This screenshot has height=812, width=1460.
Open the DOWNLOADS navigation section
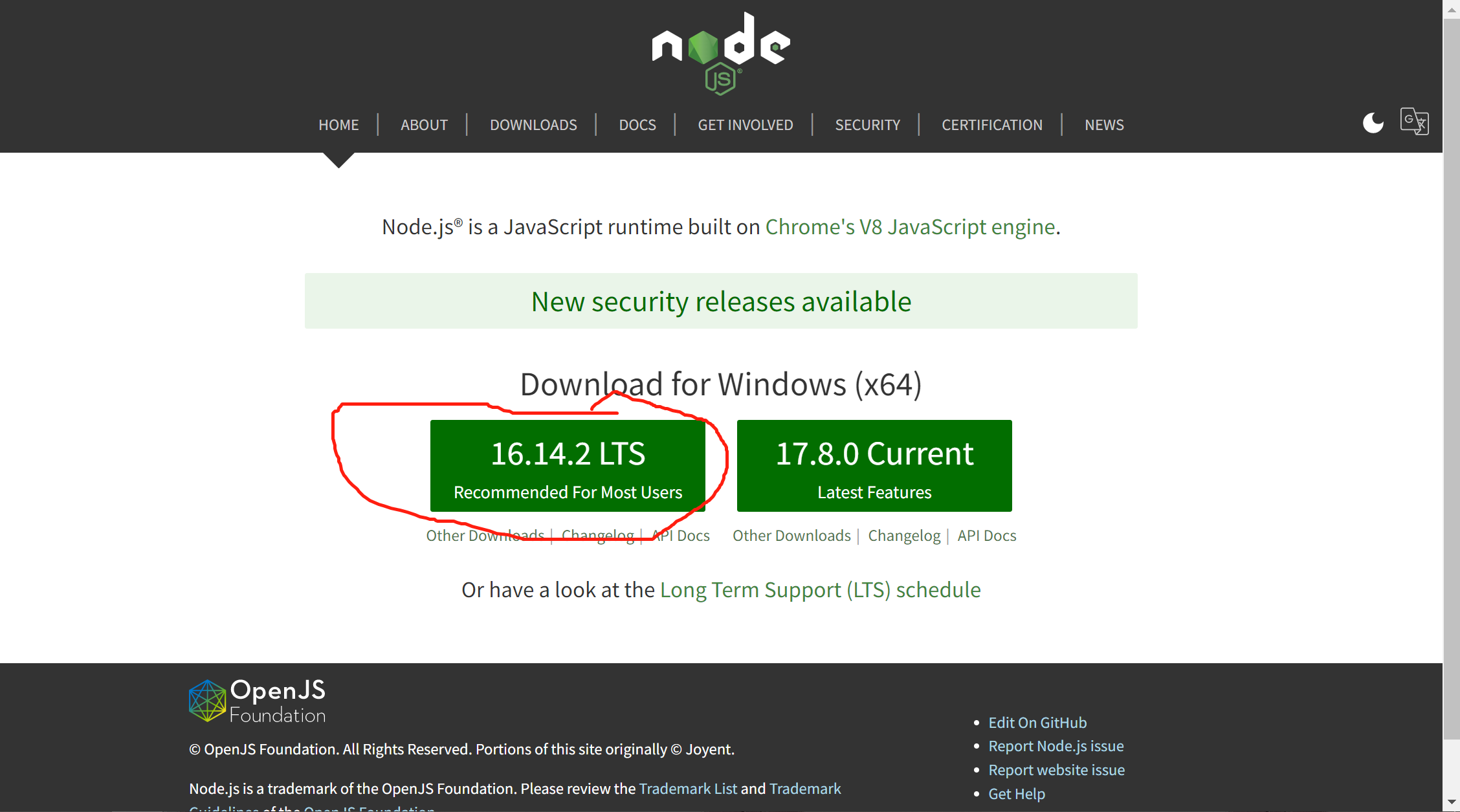click(x=533, y=124)
